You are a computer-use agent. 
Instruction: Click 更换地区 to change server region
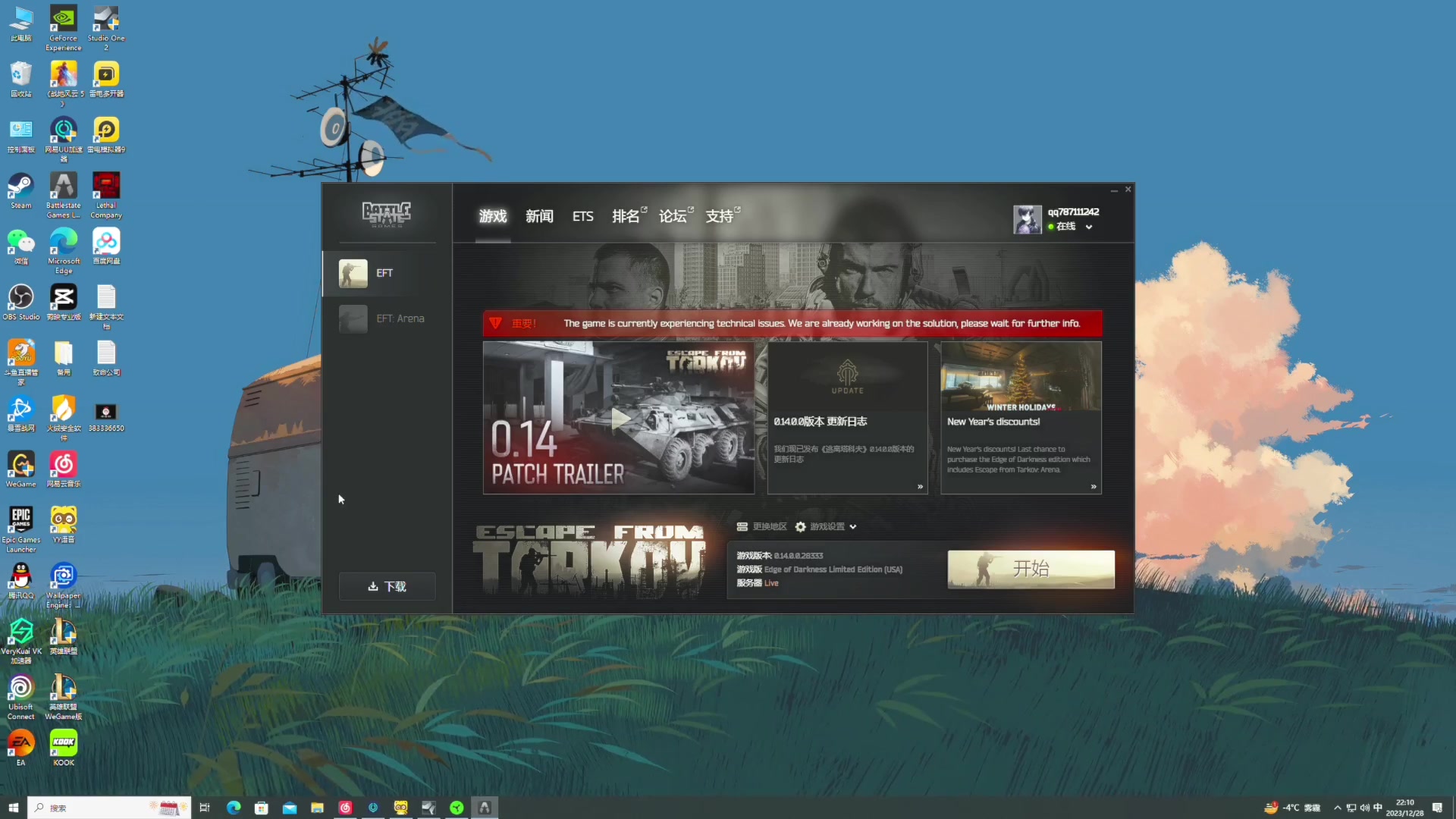(x=761, y=526)
